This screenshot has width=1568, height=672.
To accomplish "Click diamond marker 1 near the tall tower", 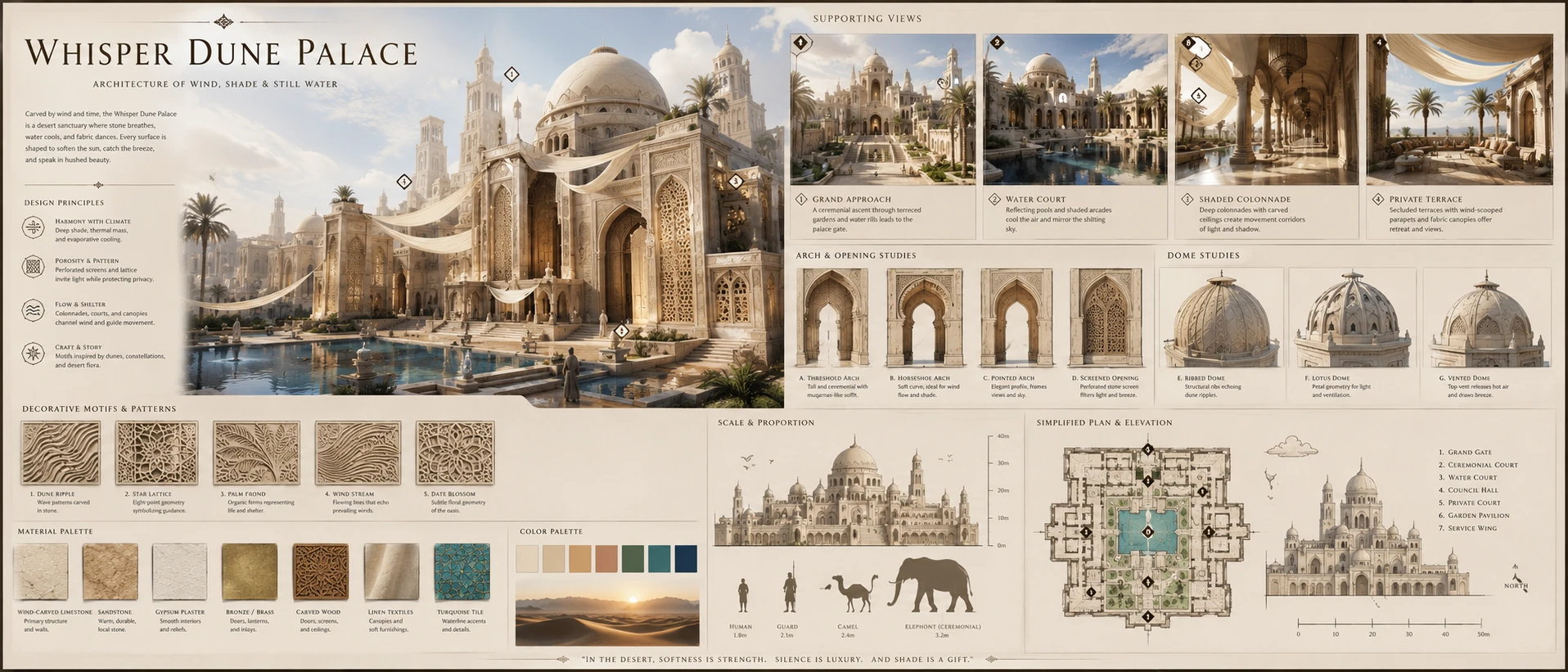I will [511, 74].
